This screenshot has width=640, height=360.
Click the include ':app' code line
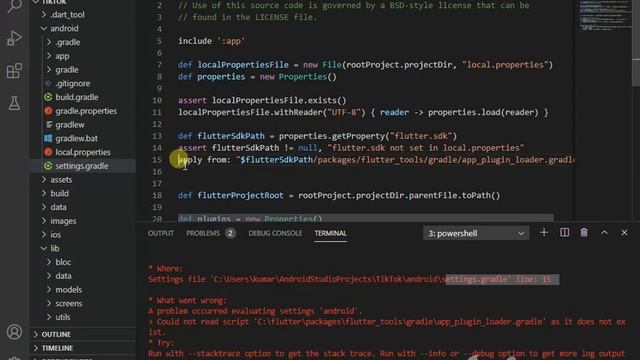pos(211,41)
